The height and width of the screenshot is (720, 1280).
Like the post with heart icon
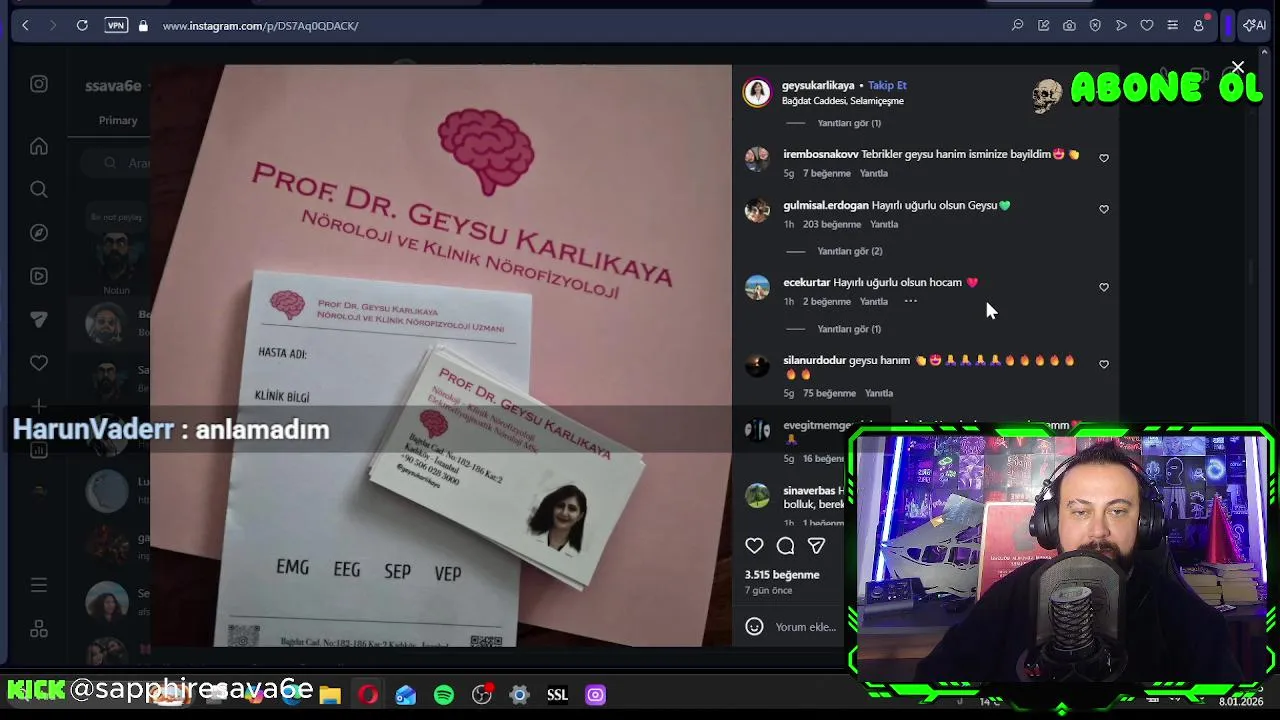point(754,545)
